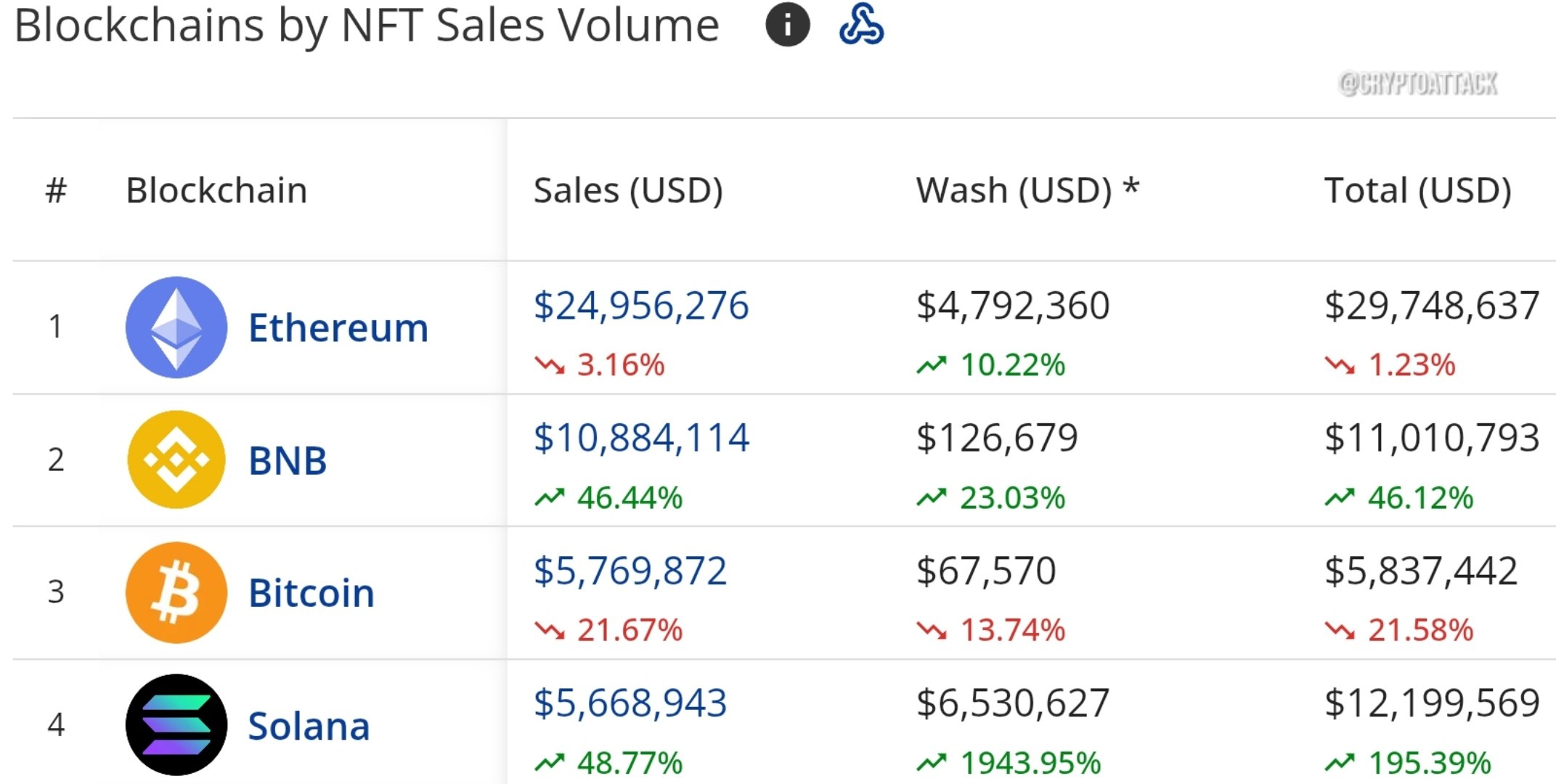Click Bitcoin sales value $5,769,872
The height and width of the screenshot is (784, 1556).
pos(630,571)
